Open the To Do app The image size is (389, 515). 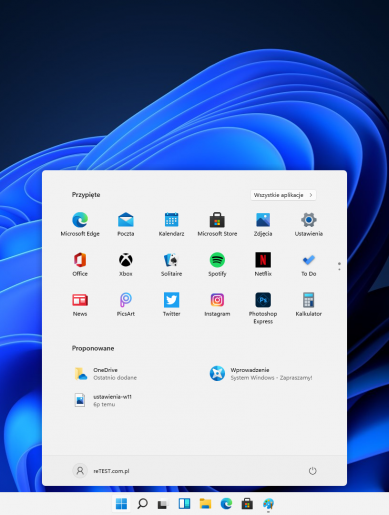[x=309, y=264]
